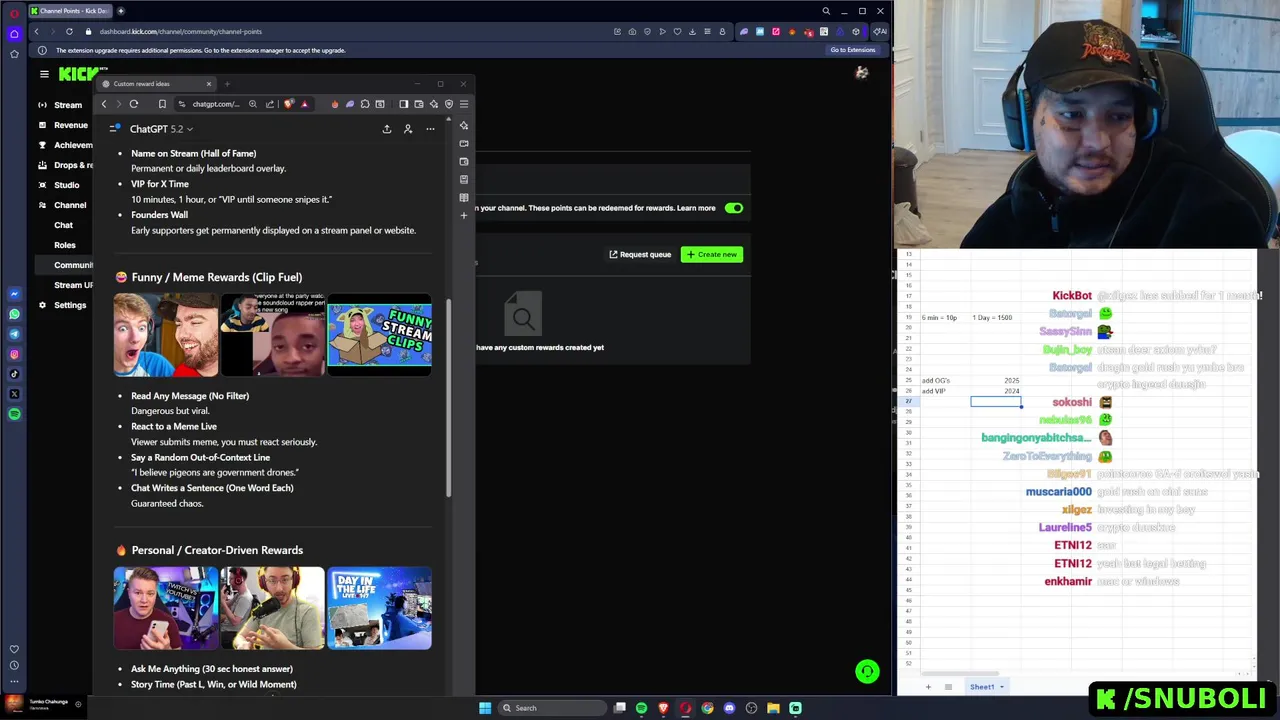Expand the Sheet1 tab dropdown arrow
Viewport: 1280px width, 720px height.
(x=1001, y=687)
